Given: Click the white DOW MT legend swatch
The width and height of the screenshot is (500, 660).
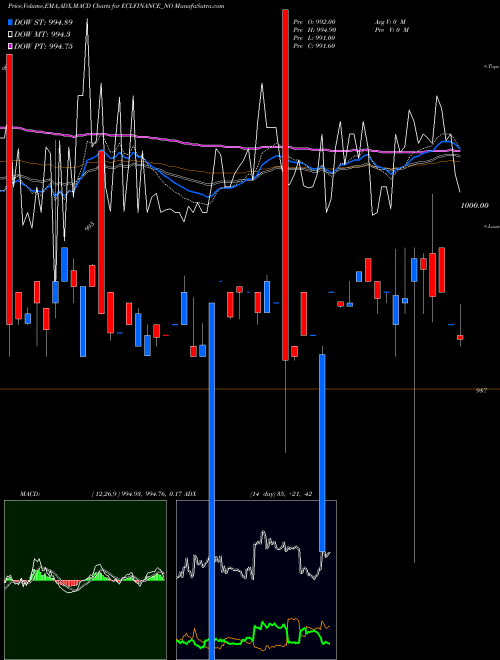Looking at the screenshot, I should 10,34.
